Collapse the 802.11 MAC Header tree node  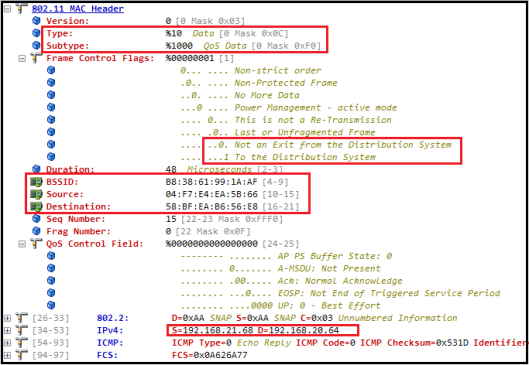7,9
